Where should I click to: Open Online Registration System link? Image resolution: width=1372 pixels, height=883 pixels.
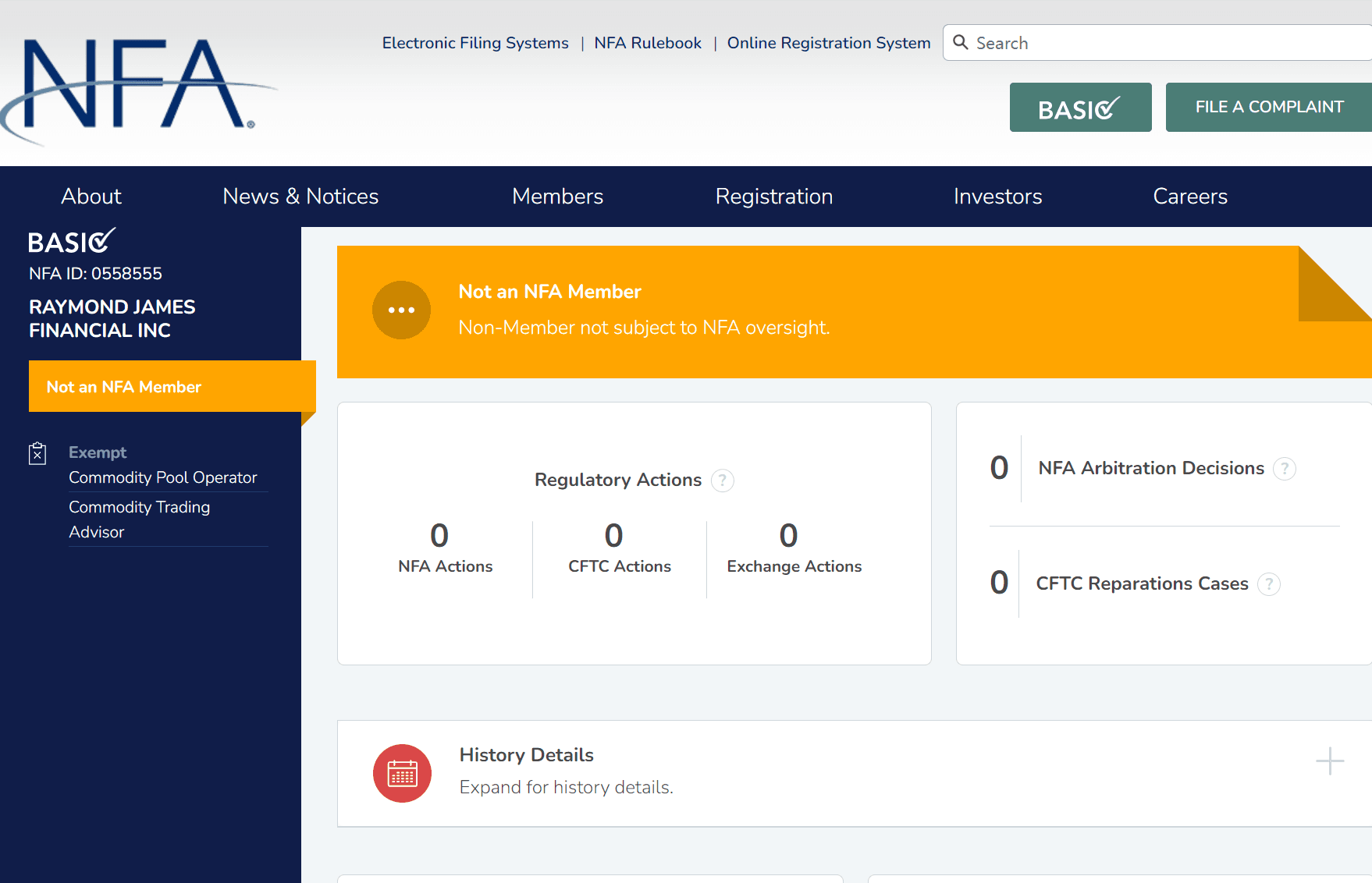tap(829, 43)
